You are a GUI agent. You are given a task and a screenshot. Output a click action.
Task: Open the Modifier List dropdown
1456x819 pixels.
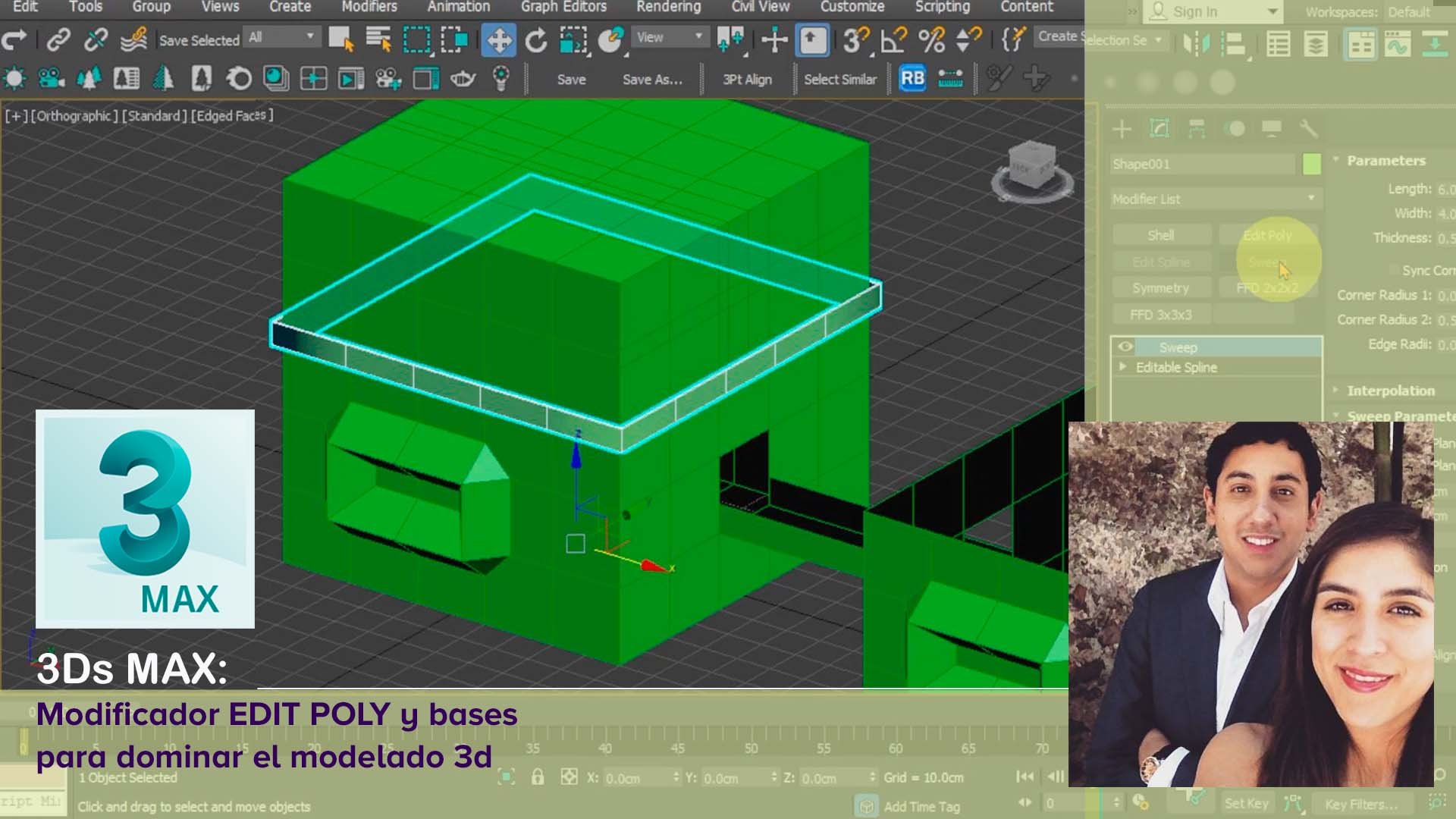pyautogui.click(x=1215, y=199)
